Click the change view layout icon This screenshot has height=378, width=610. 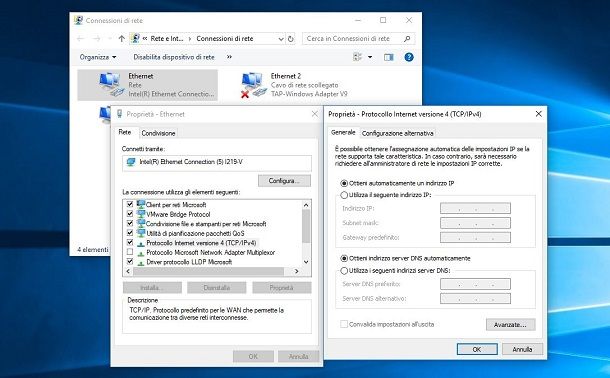click(357, 57)
